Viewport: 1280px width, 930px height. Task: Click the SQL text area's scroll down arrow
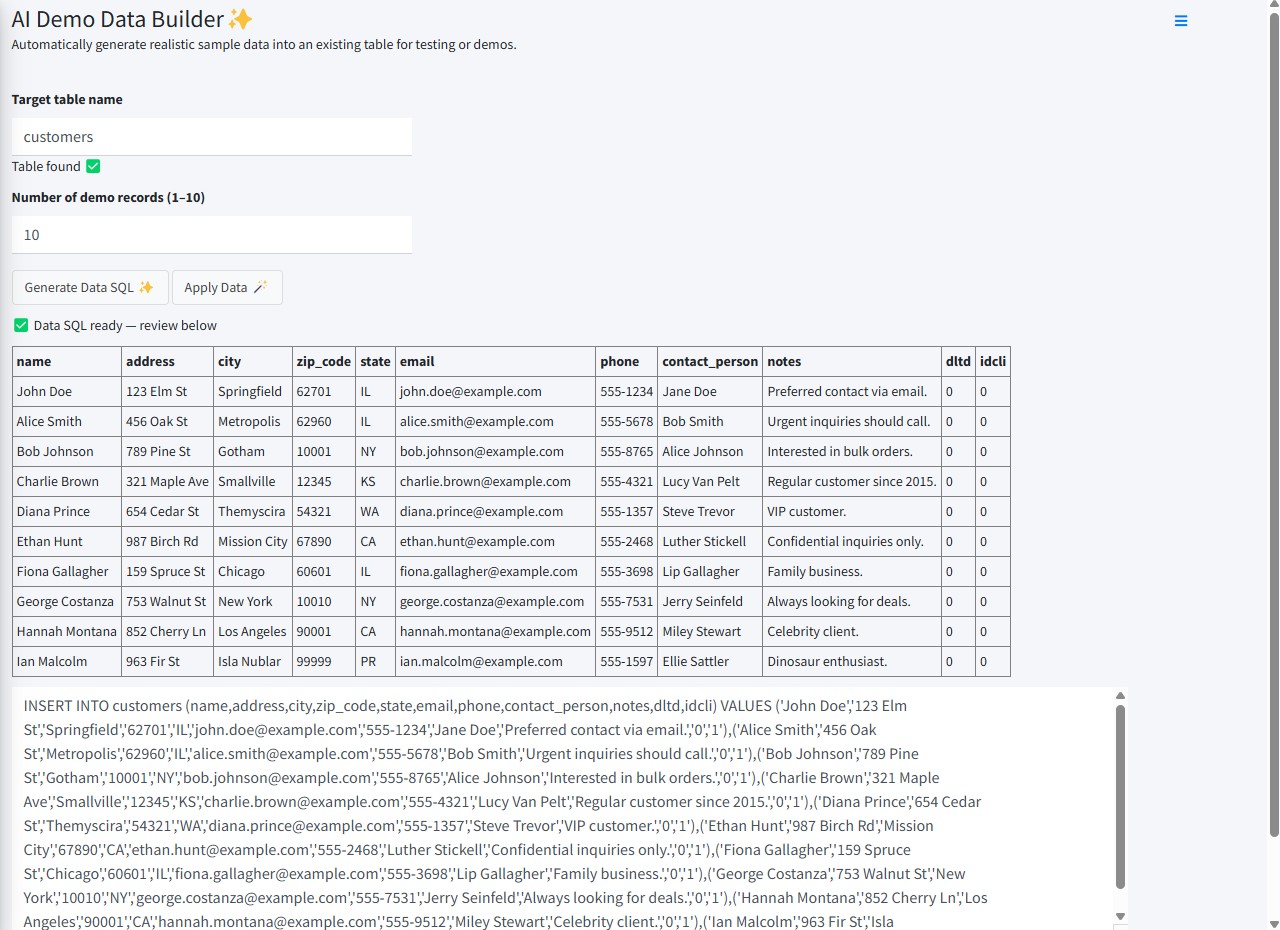pyautogui.click(x=1120, y=916)
